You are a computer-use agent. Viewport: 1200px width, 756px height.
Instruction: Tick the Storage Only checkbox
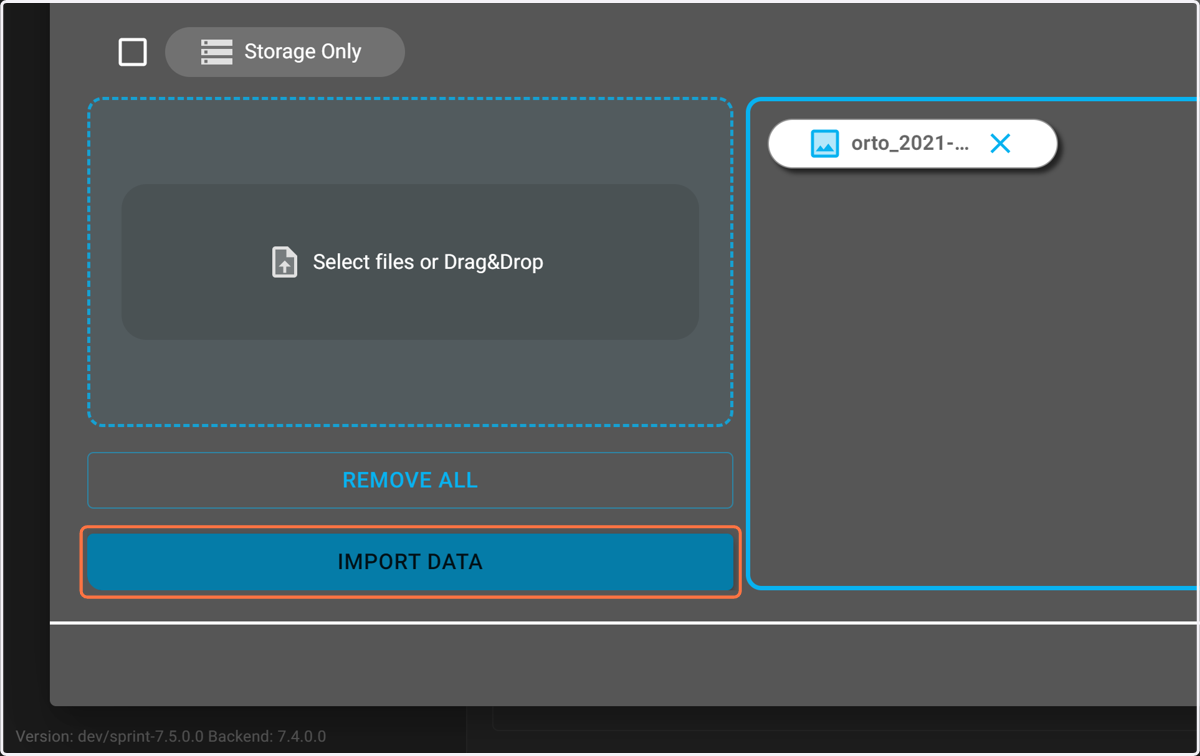pyautogui.click(x=133, y=52)
